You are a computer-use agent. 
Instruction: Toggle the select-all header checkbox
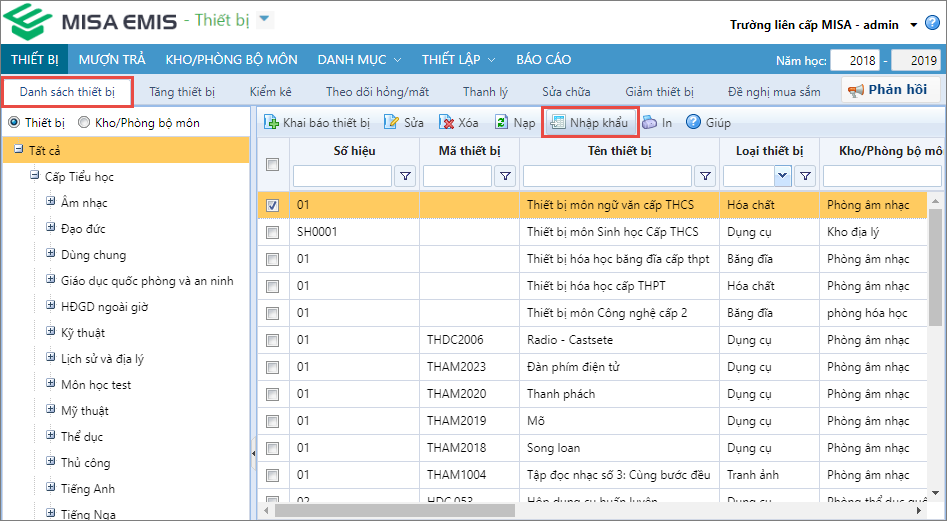click(x=273, y=165)
